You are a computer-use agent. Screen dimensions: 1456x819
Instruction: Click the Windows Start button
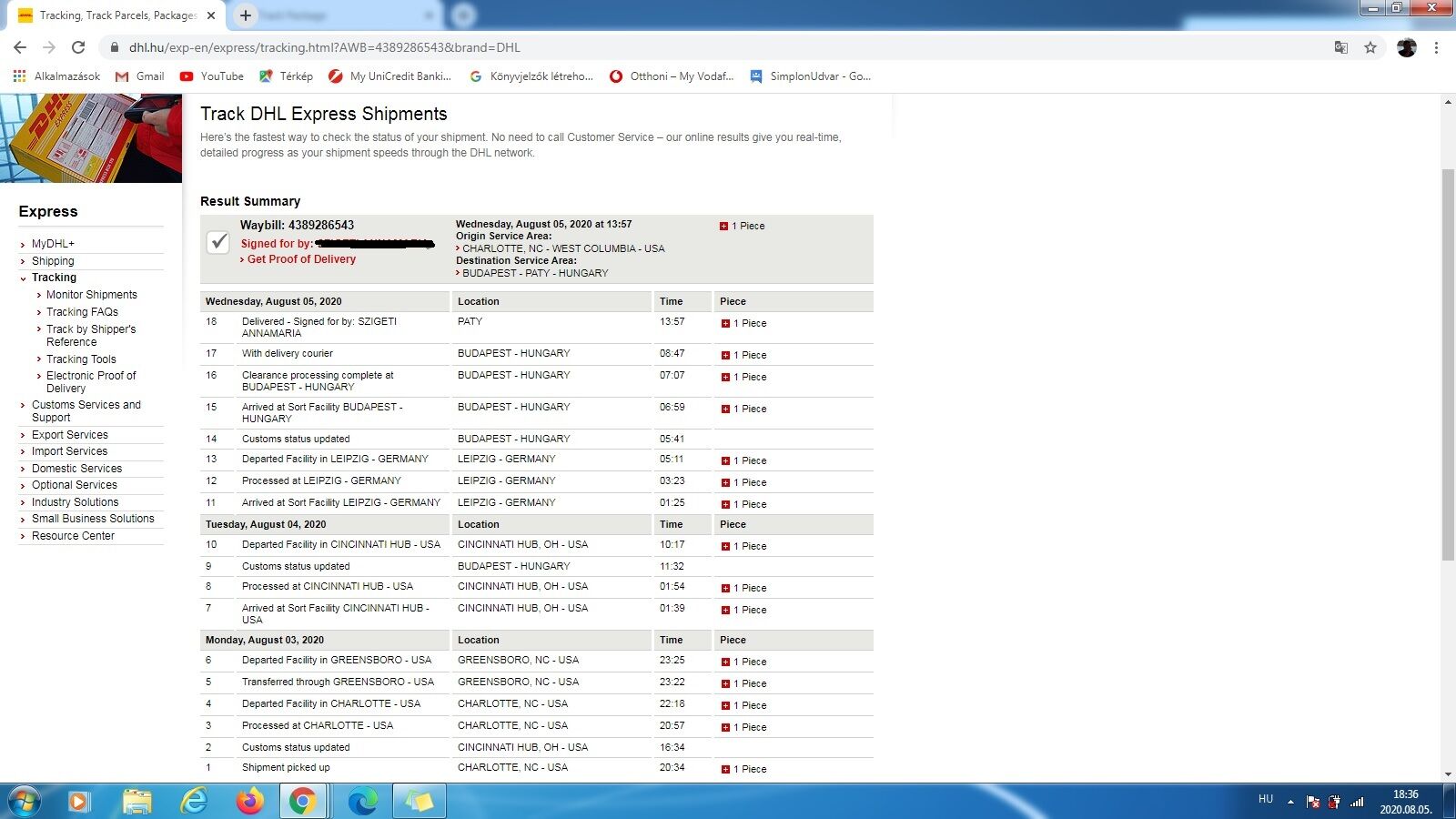[25, 801]
